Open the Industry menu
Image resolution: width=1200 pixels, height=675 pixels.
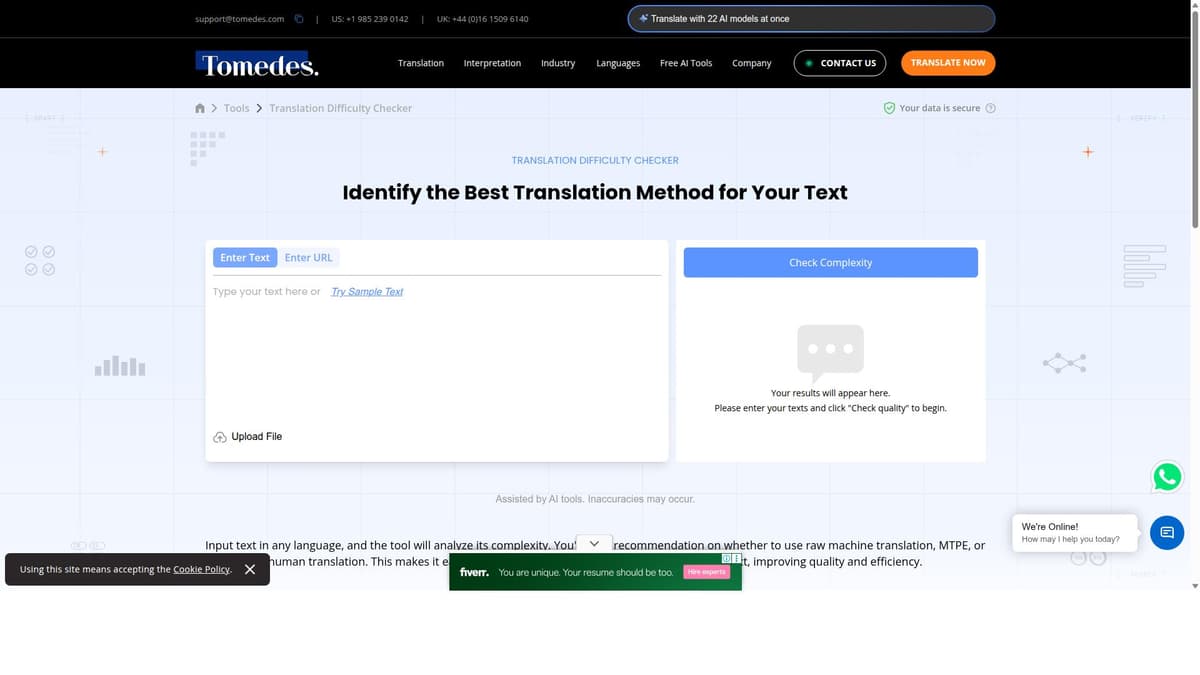558,63
